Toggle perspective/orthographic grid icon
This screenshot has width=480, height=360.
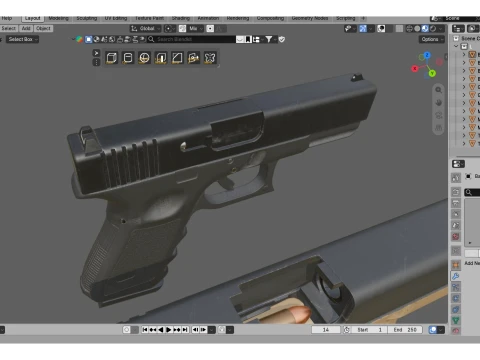(x=439, y=128)
